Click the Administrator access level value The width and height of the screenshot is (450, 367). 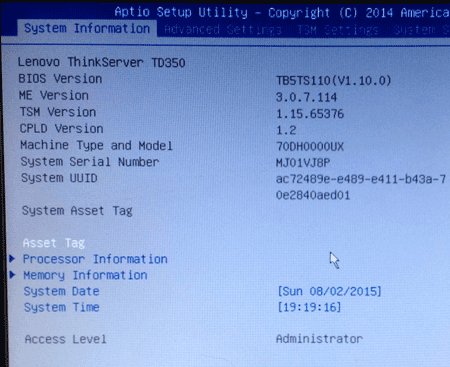pyautogui.click(x=319, y=339)
